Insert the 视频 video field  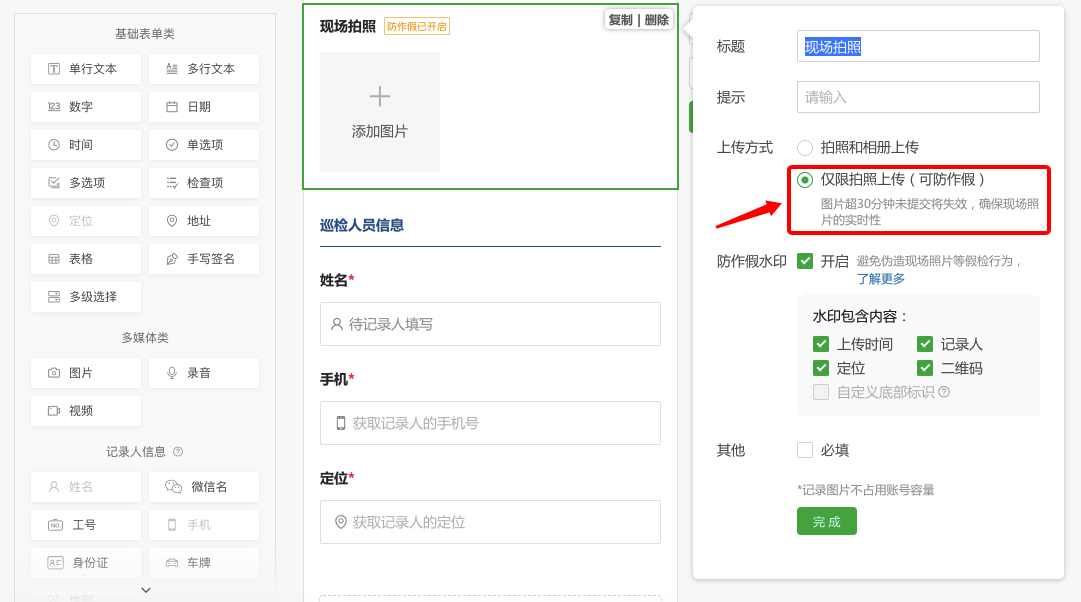(86, 411)
